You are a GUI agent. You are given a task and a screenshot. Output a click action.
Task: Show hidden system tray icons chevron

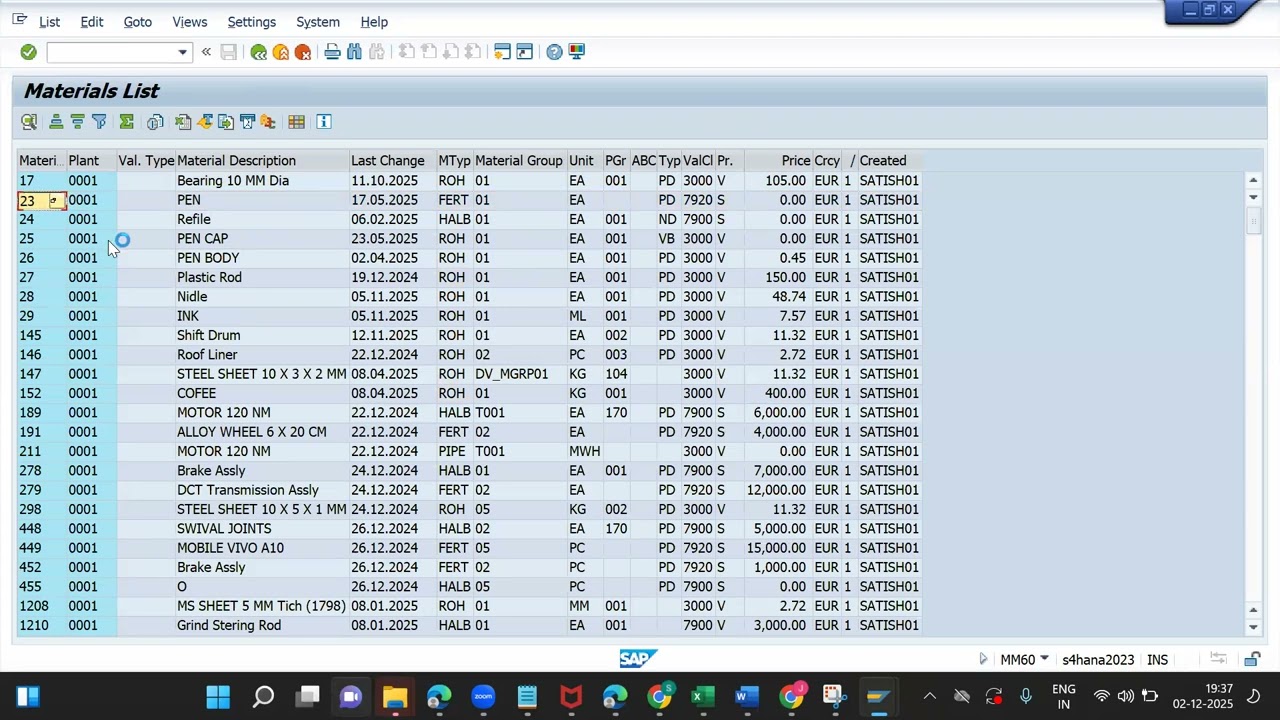pyautogui.click(x=930, y=697)
